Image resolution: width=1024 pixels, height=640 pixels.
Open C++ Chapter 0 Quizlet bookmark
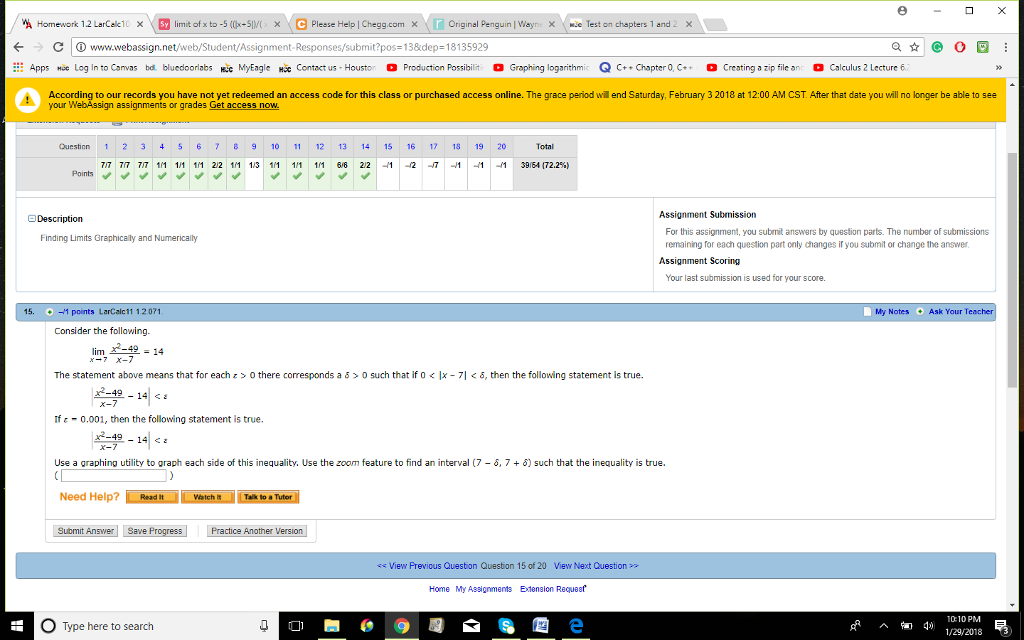coord(647,67)
